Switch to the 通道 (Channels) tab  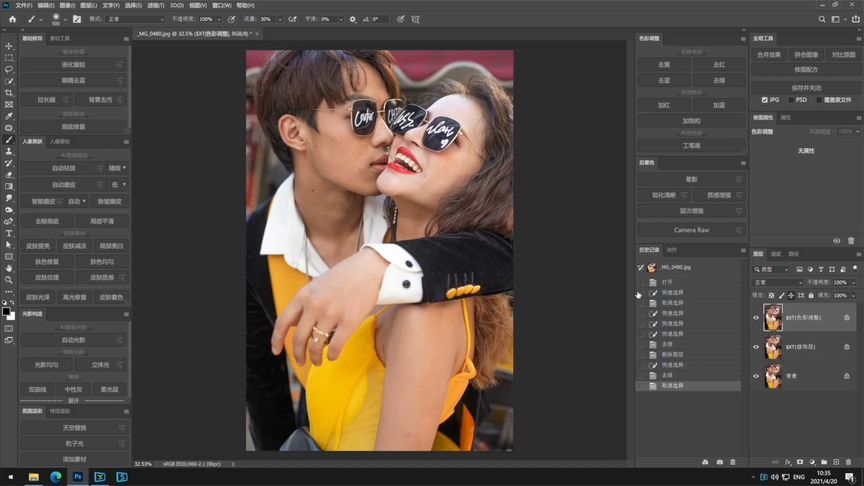click(x=776, y=254)
